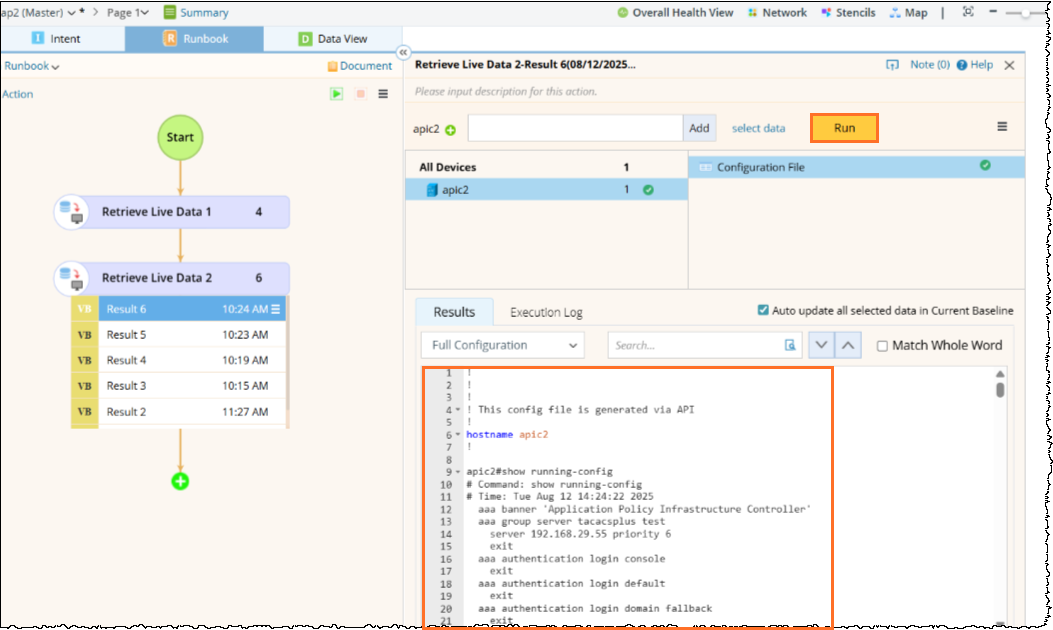Open the Full Configuration dropdown

[x=502, y=345]
